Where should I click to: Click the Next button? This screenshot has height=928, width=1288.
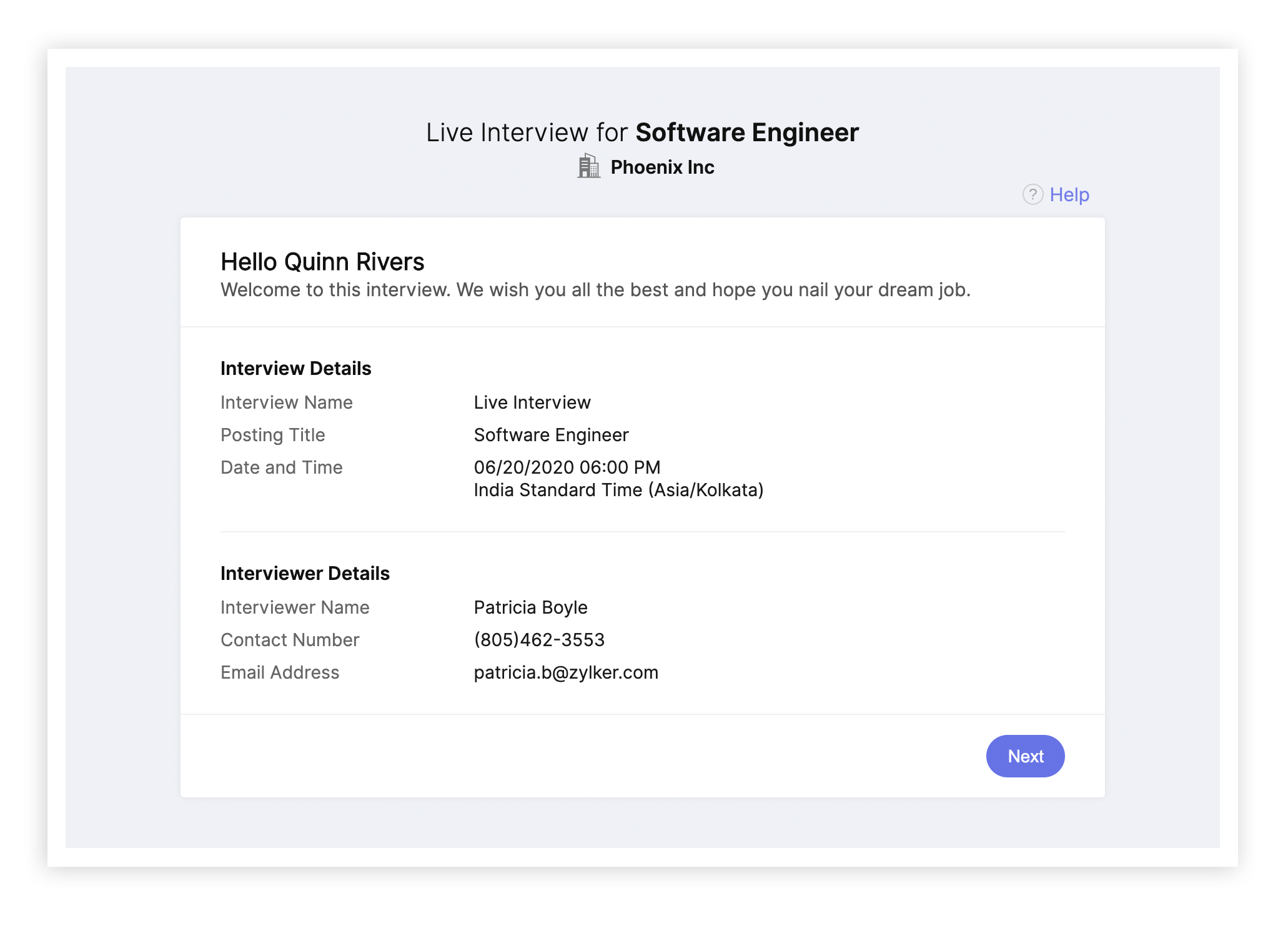point(1024,756)
